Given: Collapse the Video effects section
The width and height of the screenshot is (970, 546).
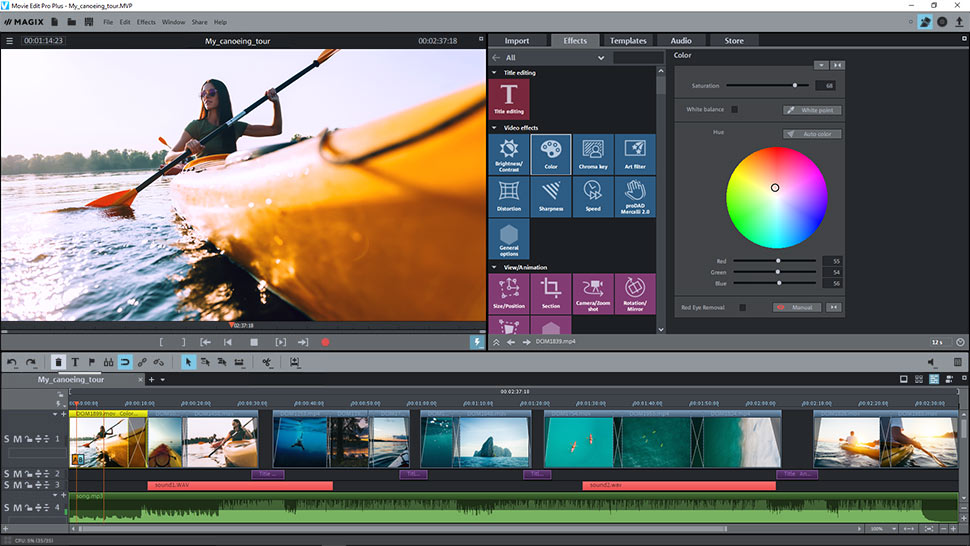Looking at the screenshot, I should click(x=494, y=128).
